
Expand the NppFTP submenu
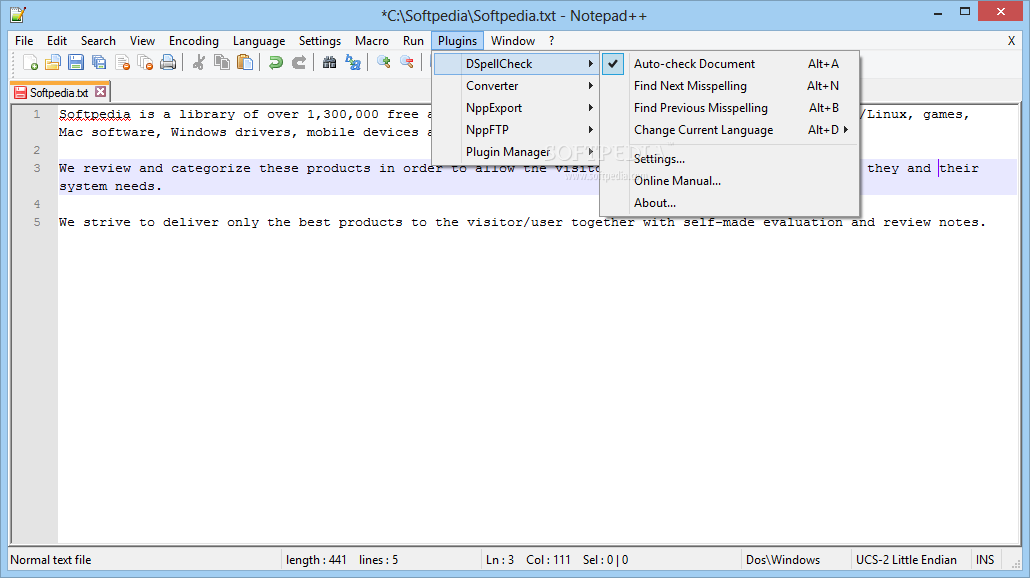point(516,130)
